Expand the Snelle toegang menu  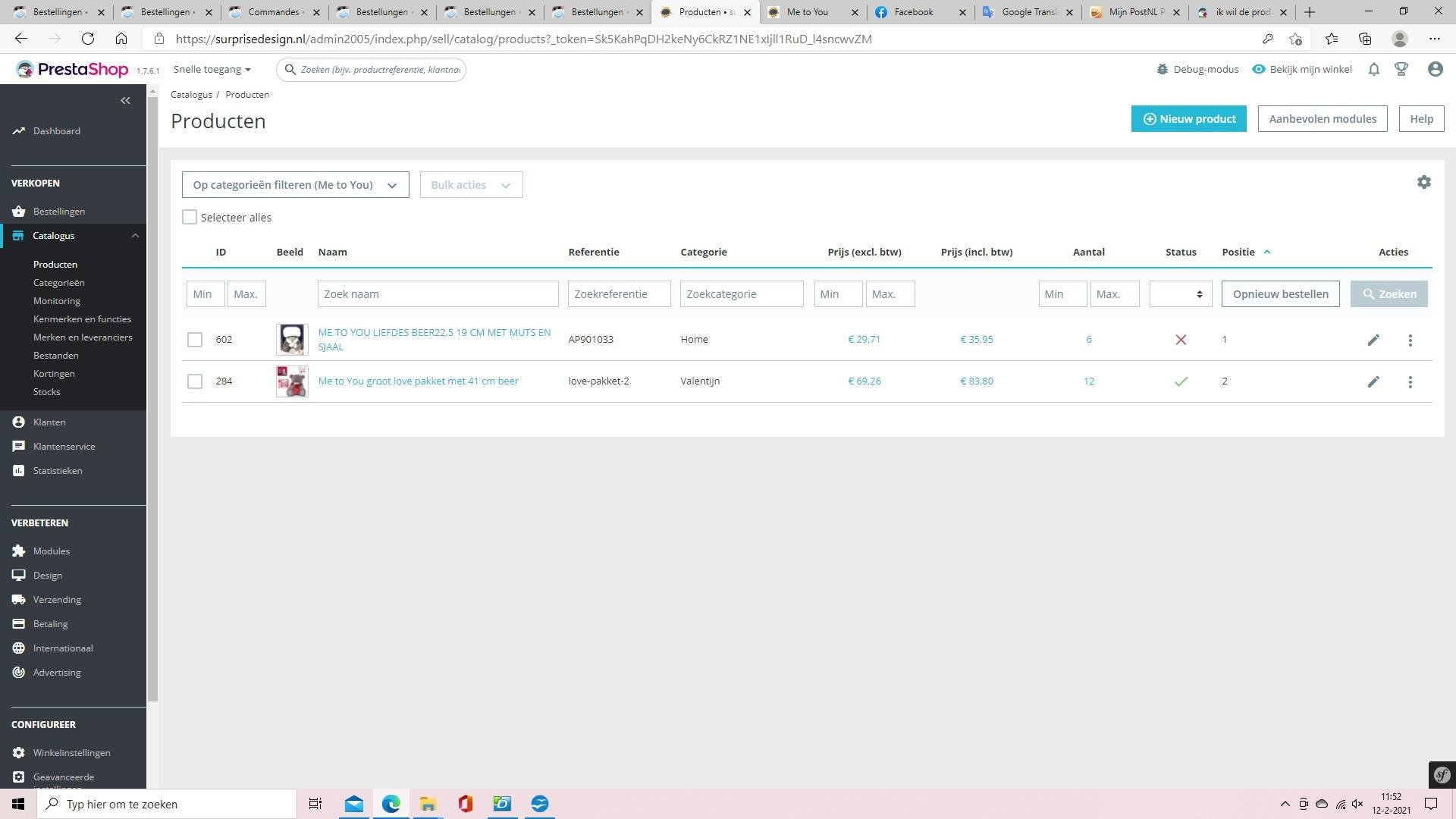coord(212,69)
